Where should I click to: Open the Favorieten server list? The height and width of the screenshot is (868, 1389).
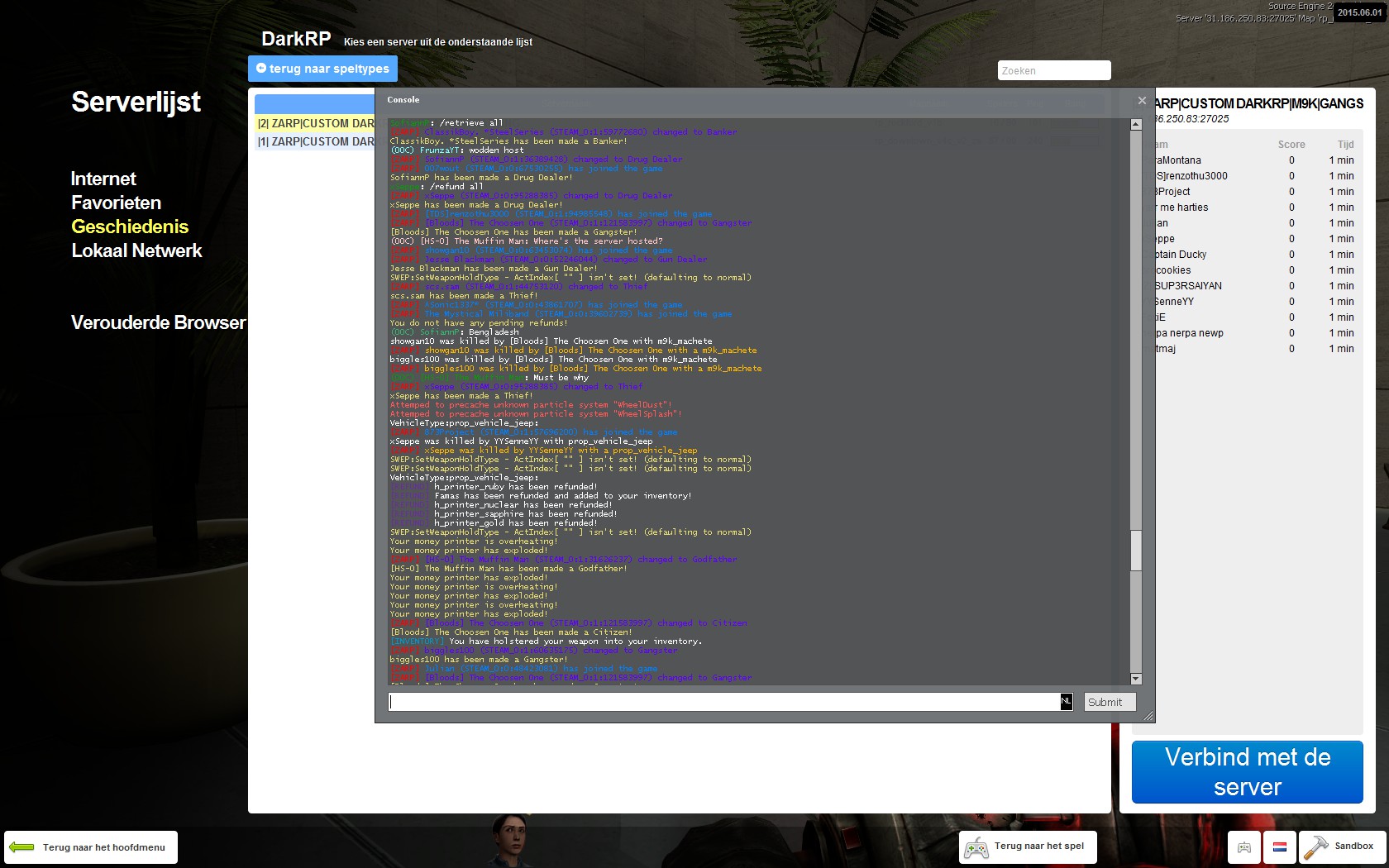coord(116,203)
